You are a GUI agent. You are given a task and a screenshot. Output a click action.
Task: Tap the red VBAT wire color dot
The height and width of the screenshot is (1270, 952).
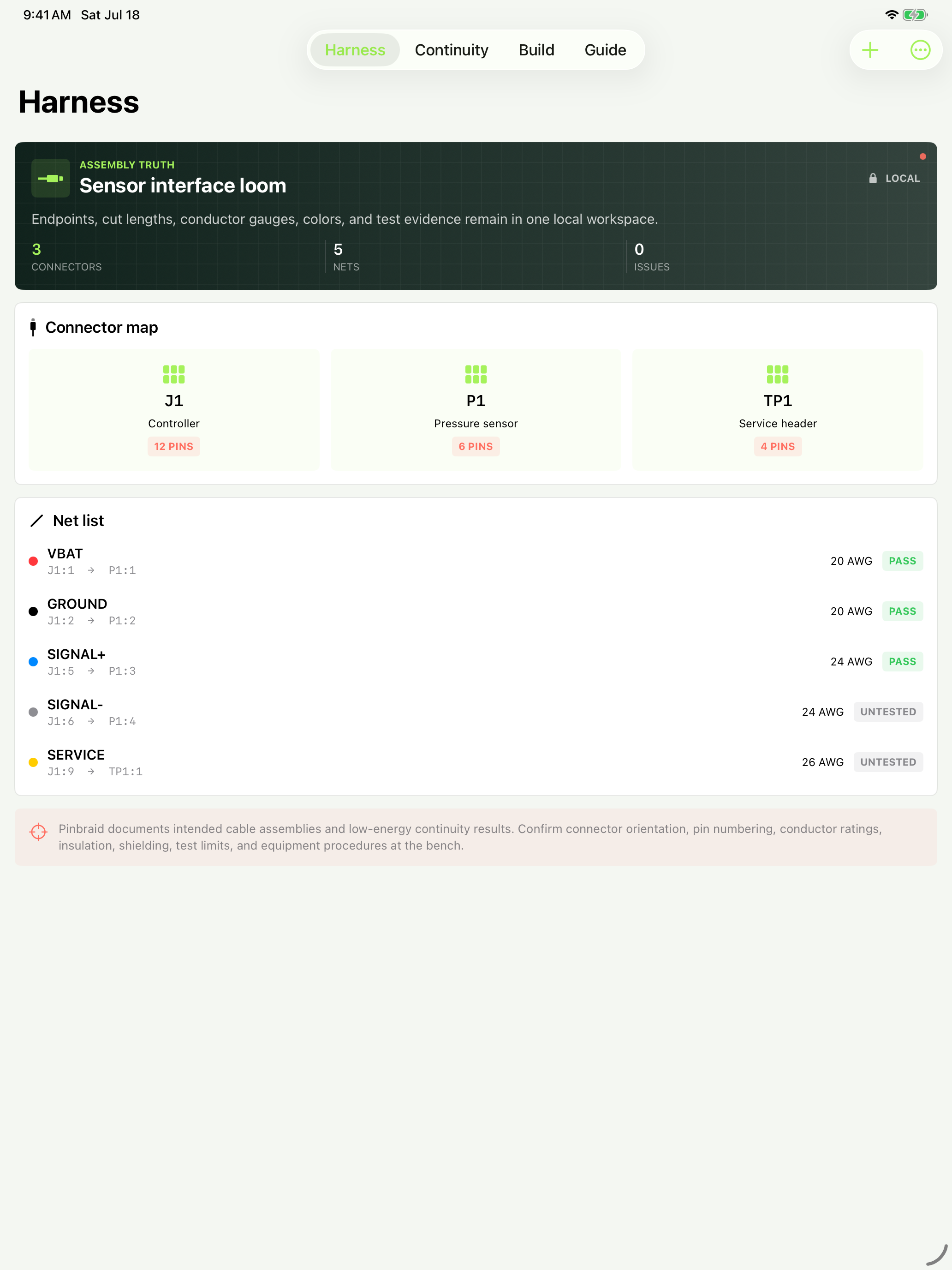(x=33, y=561)
